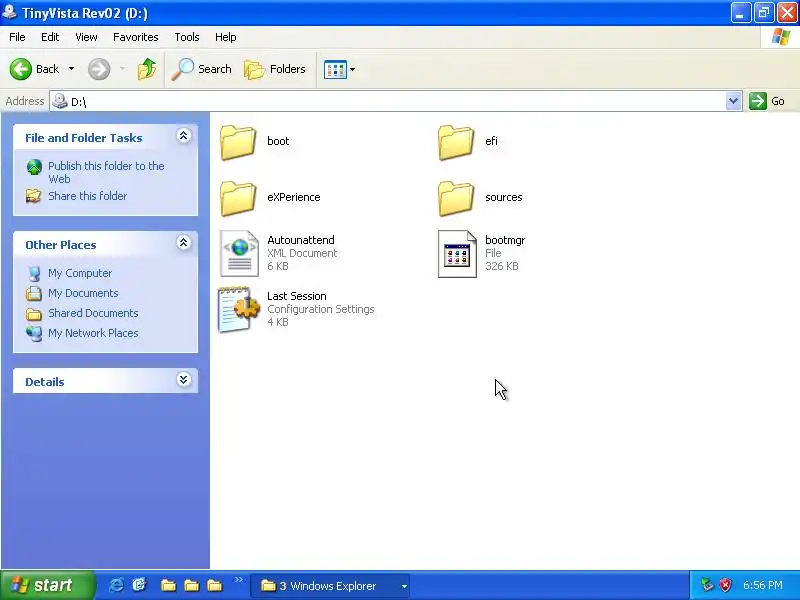Click the Go button
This screenshot has width=800, height=600.
tap(767, 101)
